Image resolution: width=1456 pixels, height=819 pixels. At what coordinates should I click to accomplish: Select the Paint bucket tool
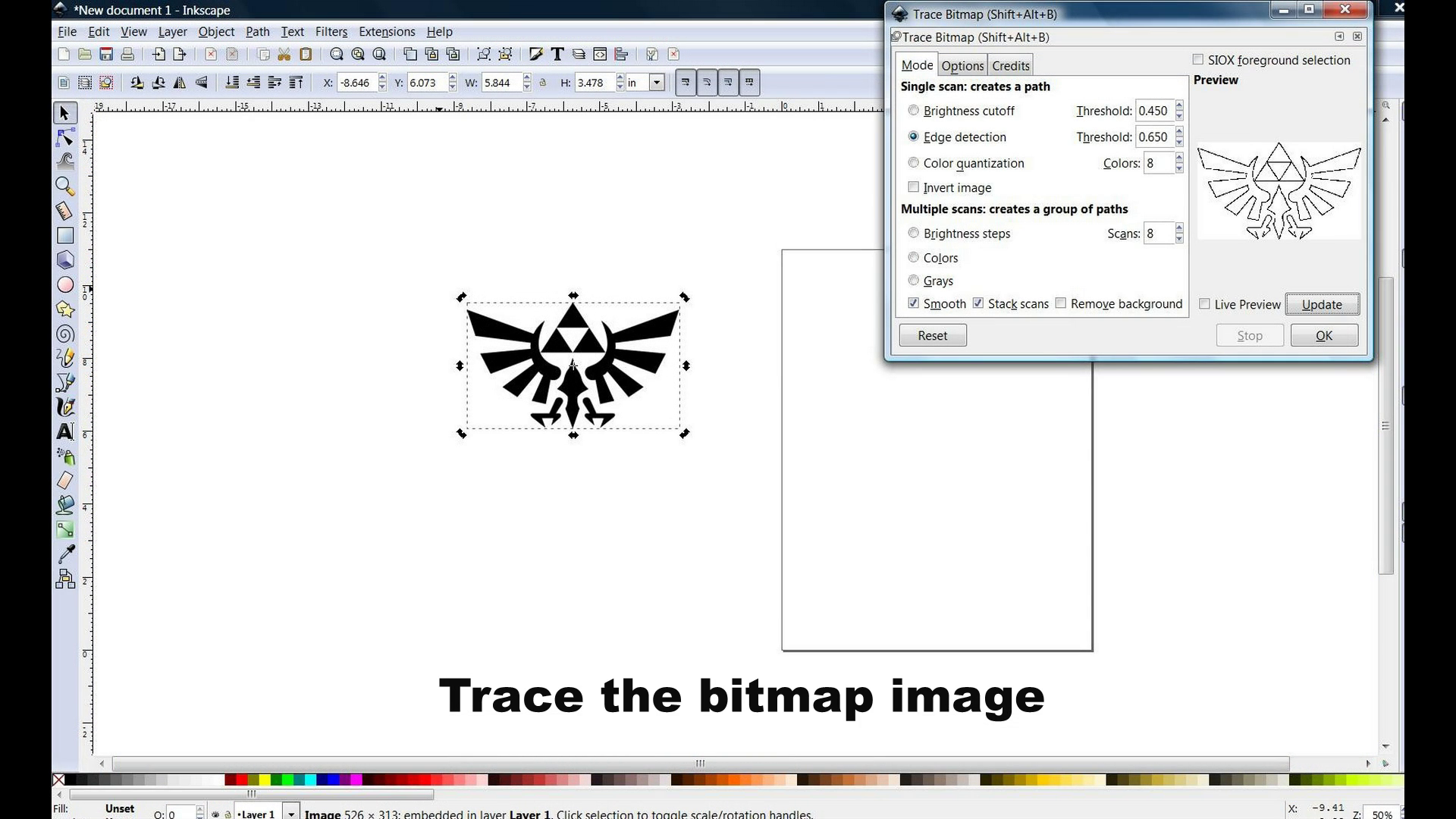(x=65, y=505)
